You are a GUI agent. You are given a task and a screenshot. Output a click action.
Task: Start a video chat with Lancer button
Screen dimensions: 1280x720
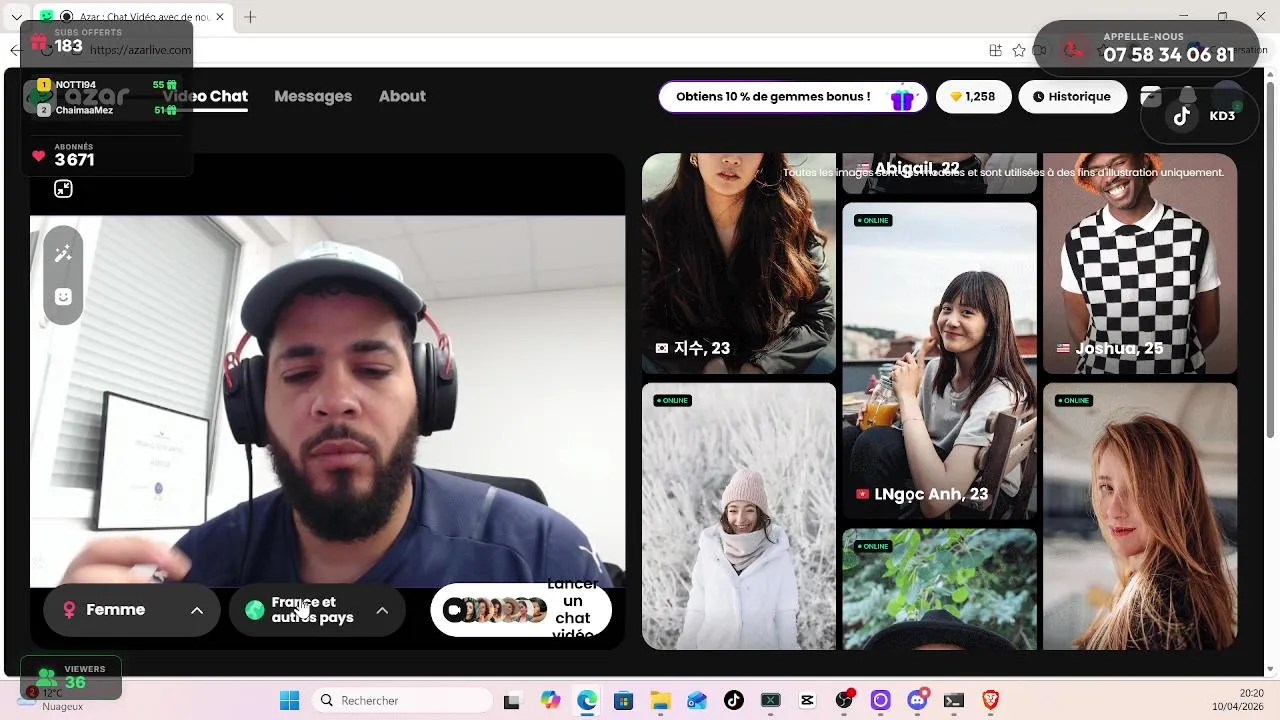click(521, 610)
